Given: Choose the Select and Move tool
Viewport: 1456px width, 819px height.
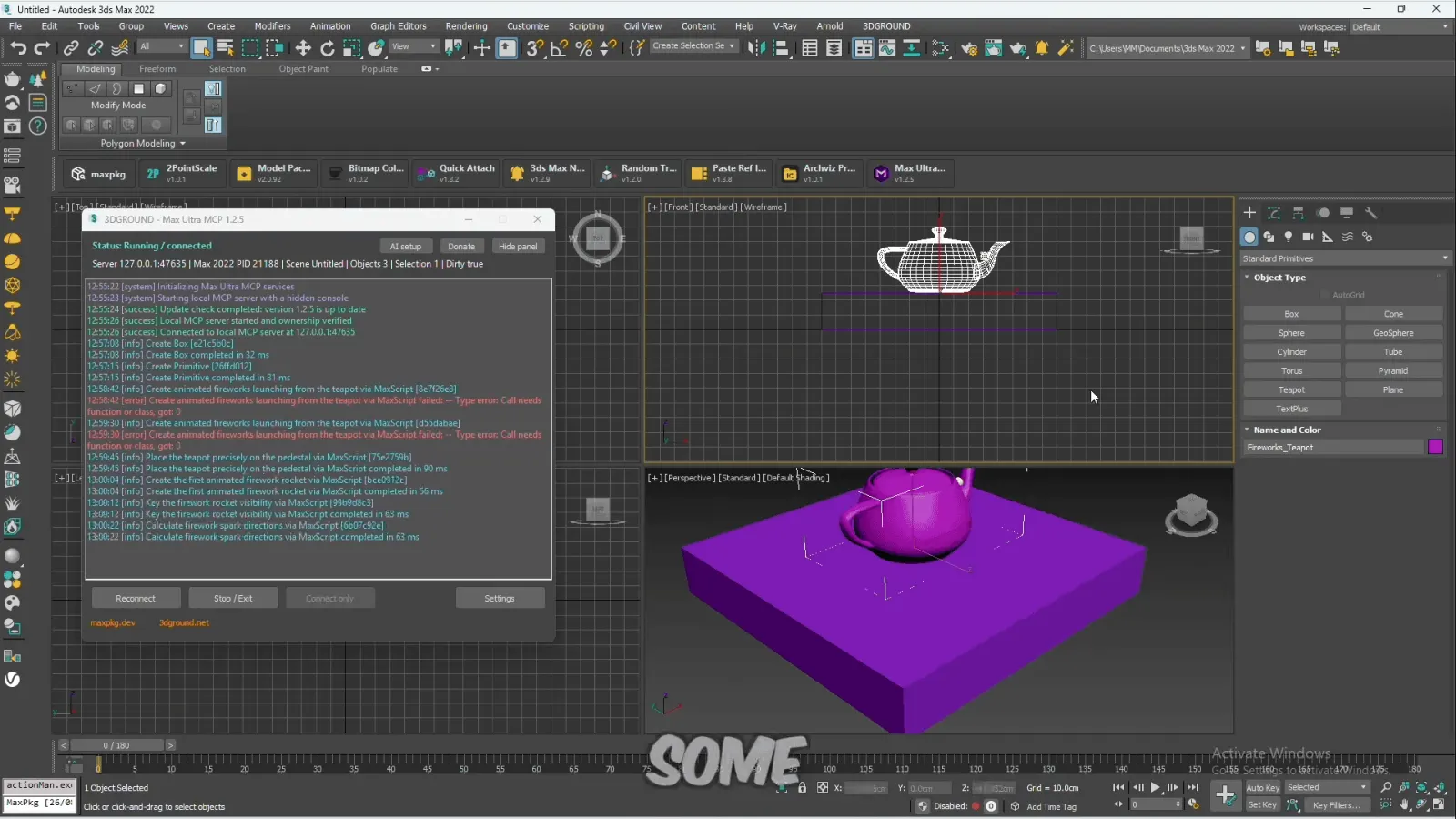Looking at the screenshot, I should click(303, 48).
